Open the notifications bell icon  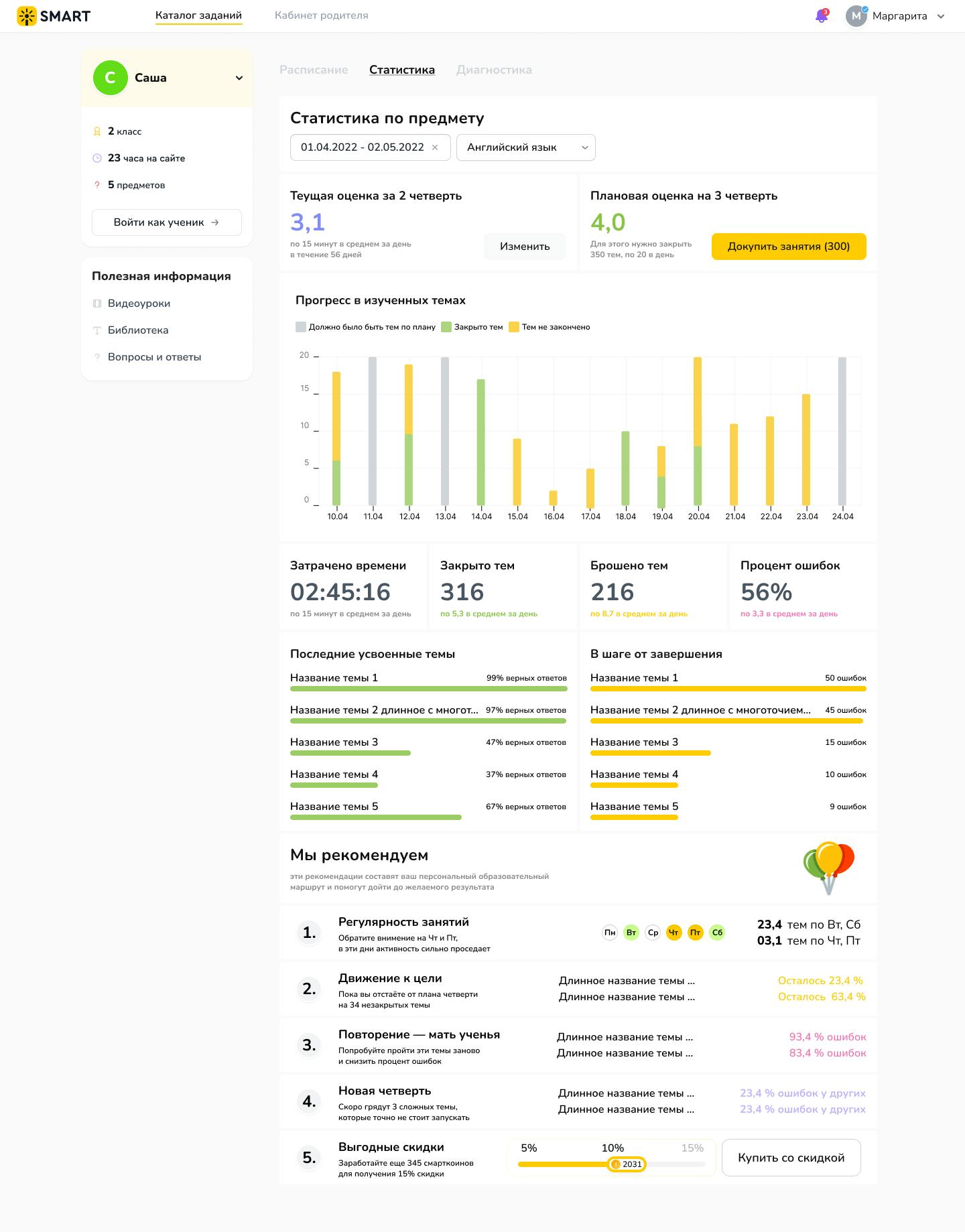point(822,16)
